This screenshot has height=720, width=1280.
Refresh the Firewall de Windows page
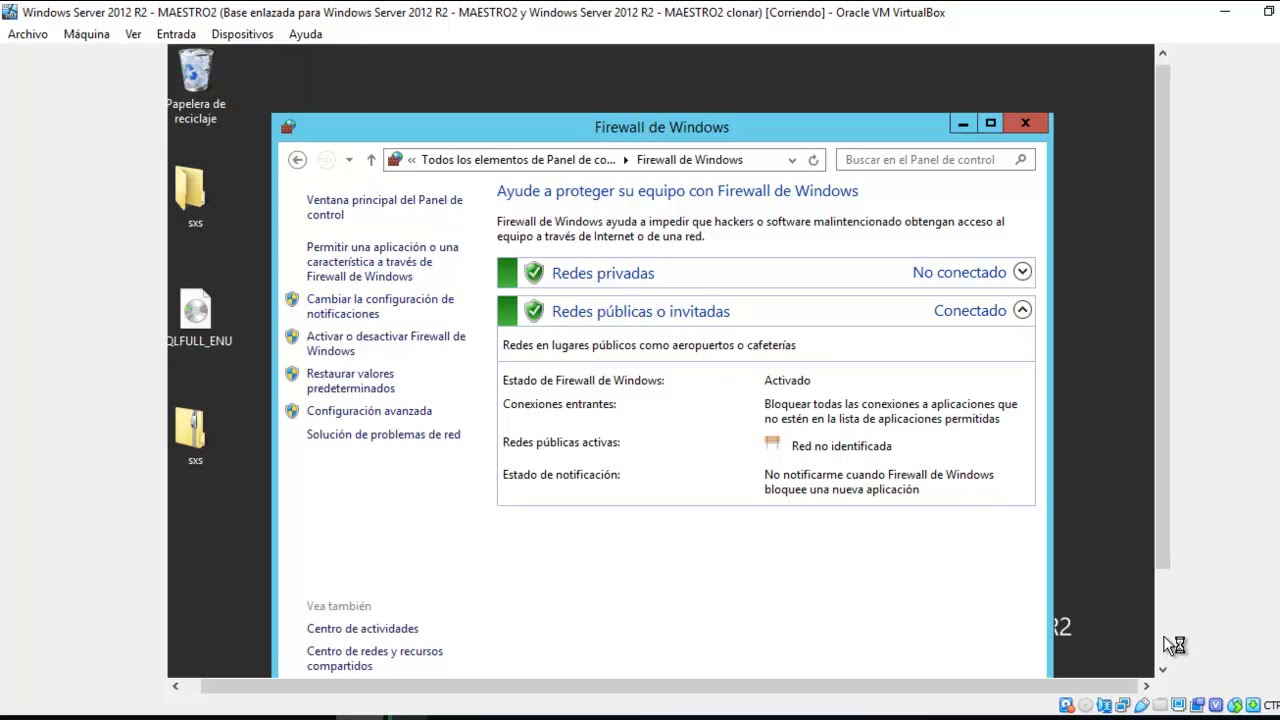coord(814,160)
